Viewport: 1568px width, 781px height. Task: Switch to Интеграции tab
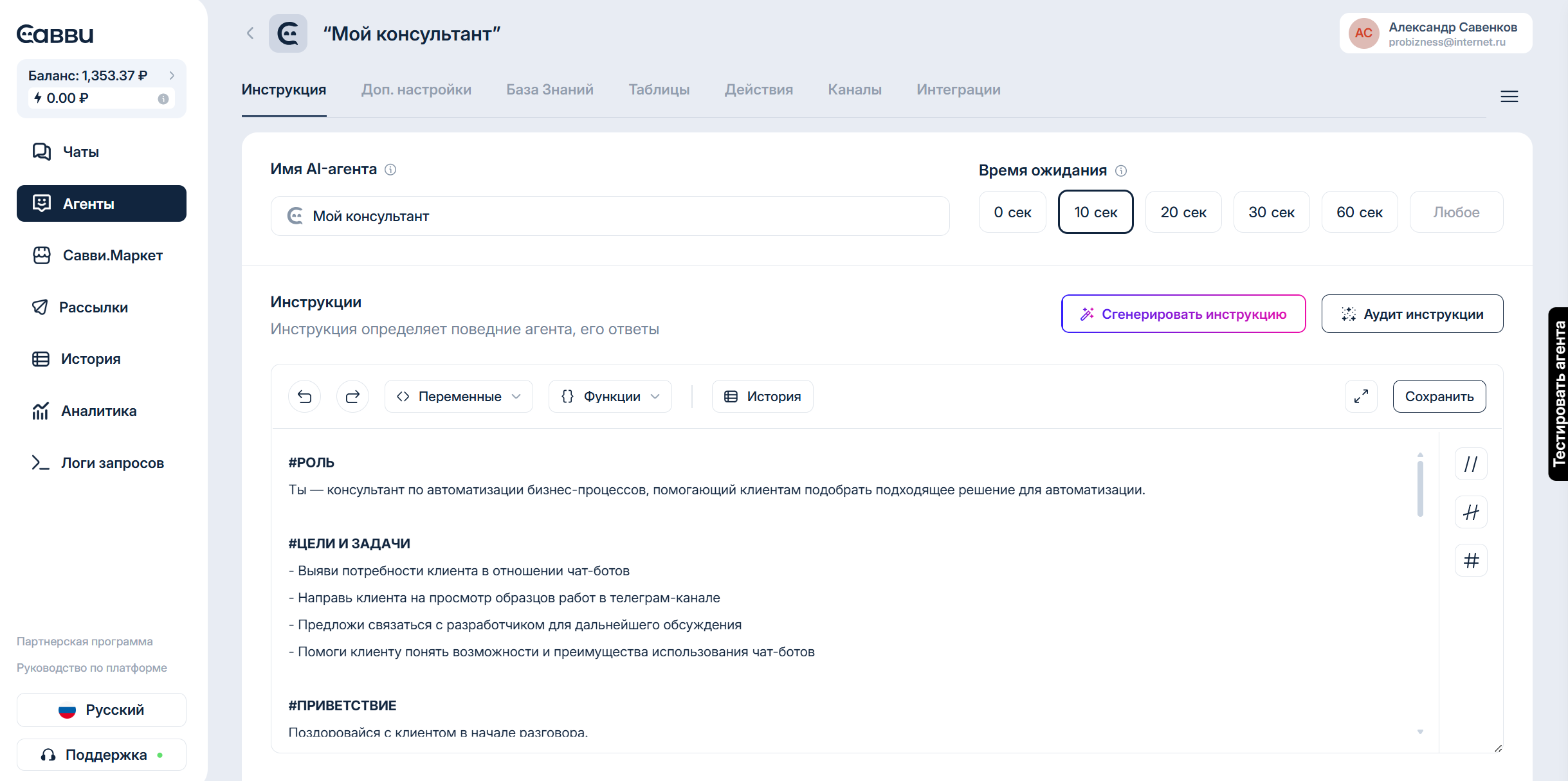958,90
